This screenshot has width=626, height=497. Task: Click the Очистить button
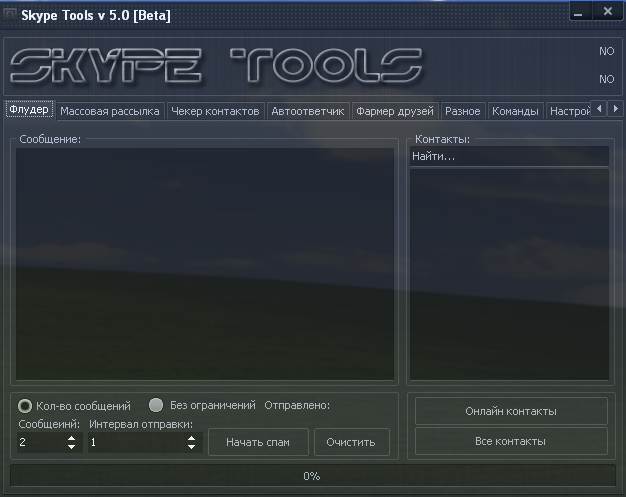coord(351,442)
